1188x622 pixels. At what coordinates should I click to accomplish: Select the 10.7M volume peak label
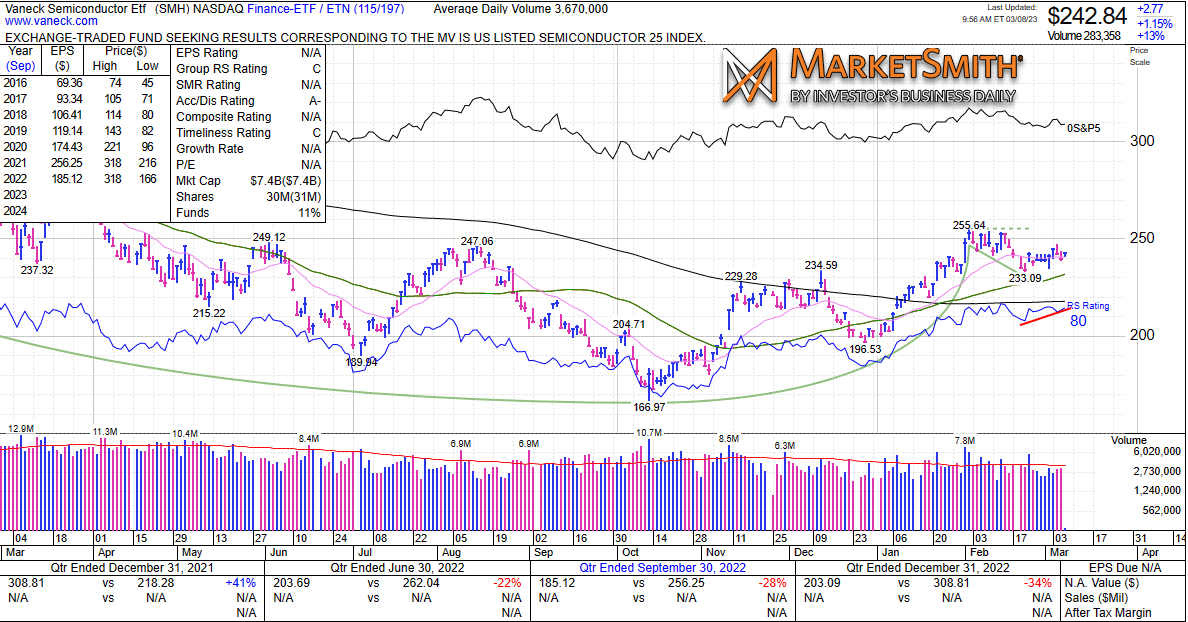click(x=649, y=433)
